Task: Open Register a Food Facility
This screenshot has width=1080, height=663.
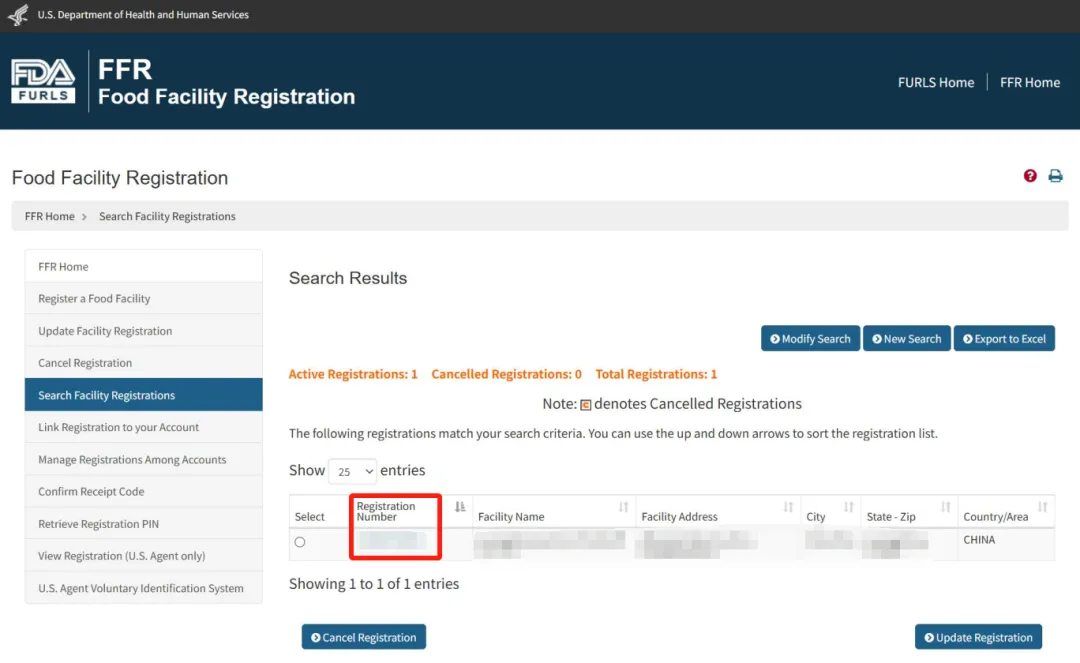Action: [143, 298]
